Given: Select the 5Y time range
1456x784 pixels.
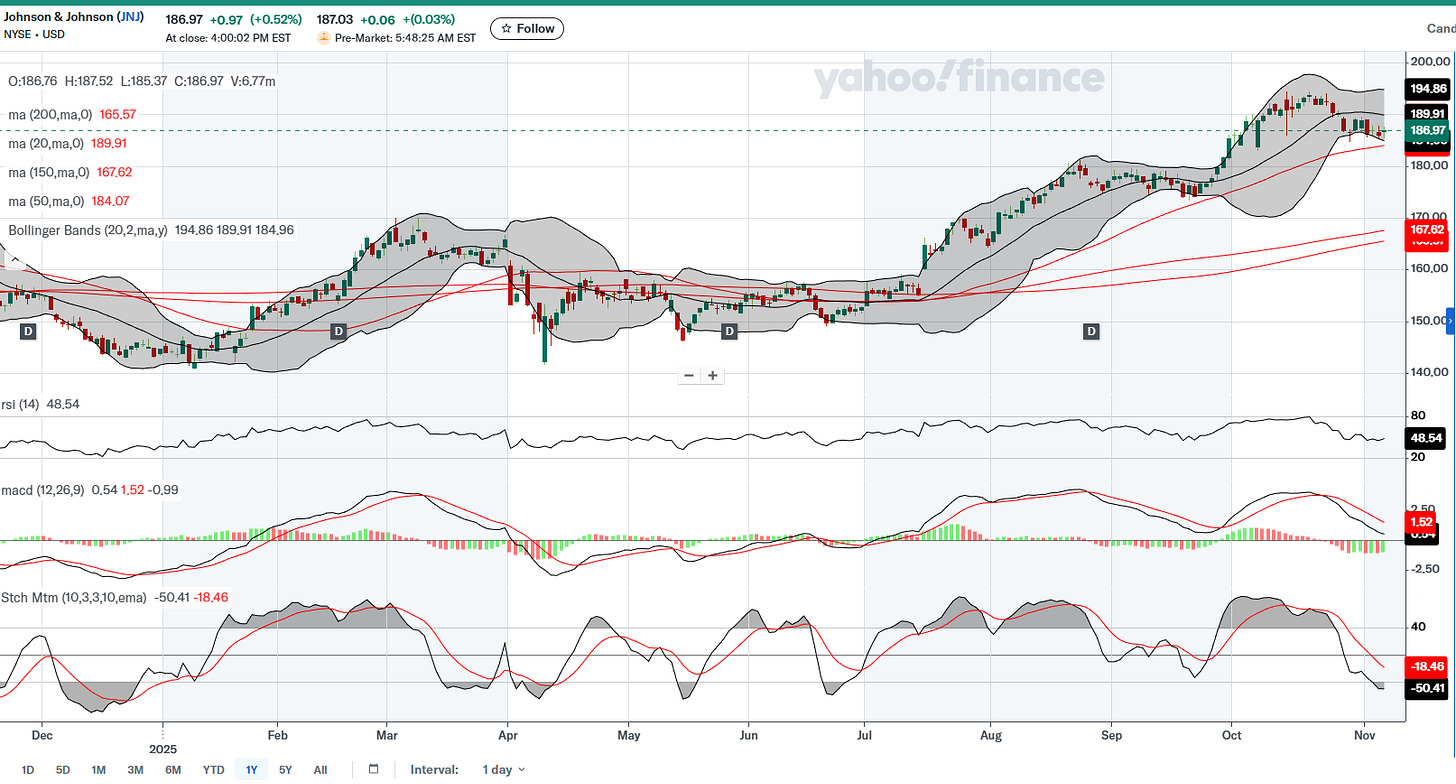Looking at the screenshot, I should pos(286,770).
